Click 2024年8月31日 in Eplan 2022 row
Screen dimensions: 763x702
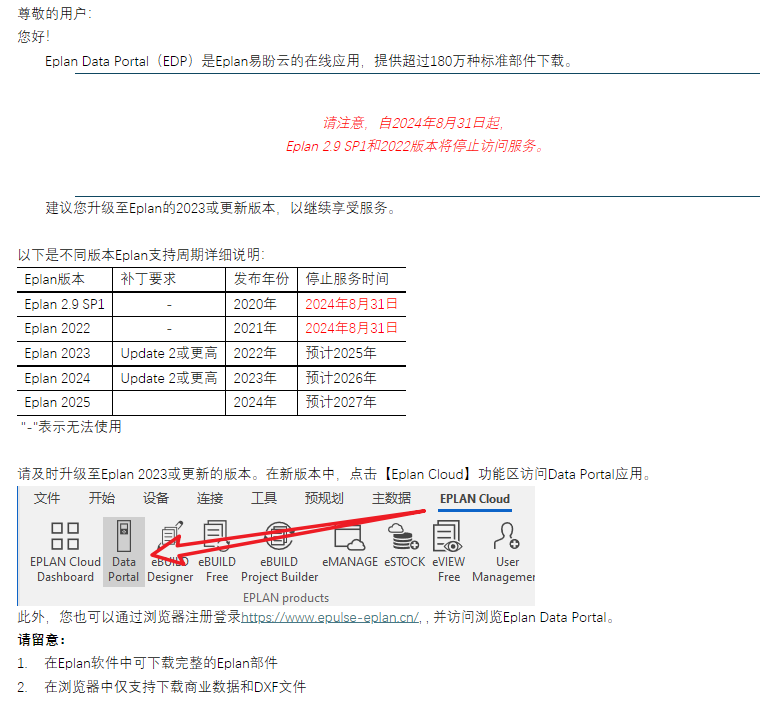pos(351,329)
